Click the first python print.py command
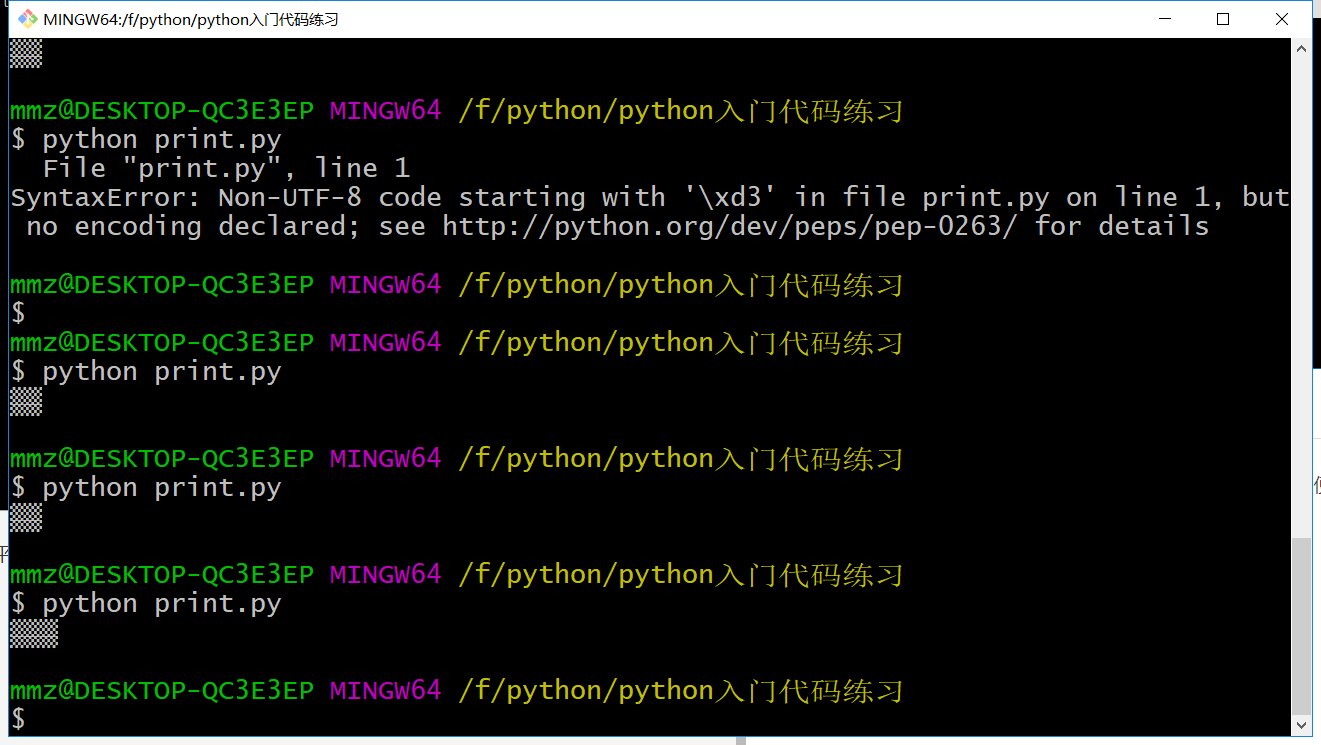 coord(161,140)
